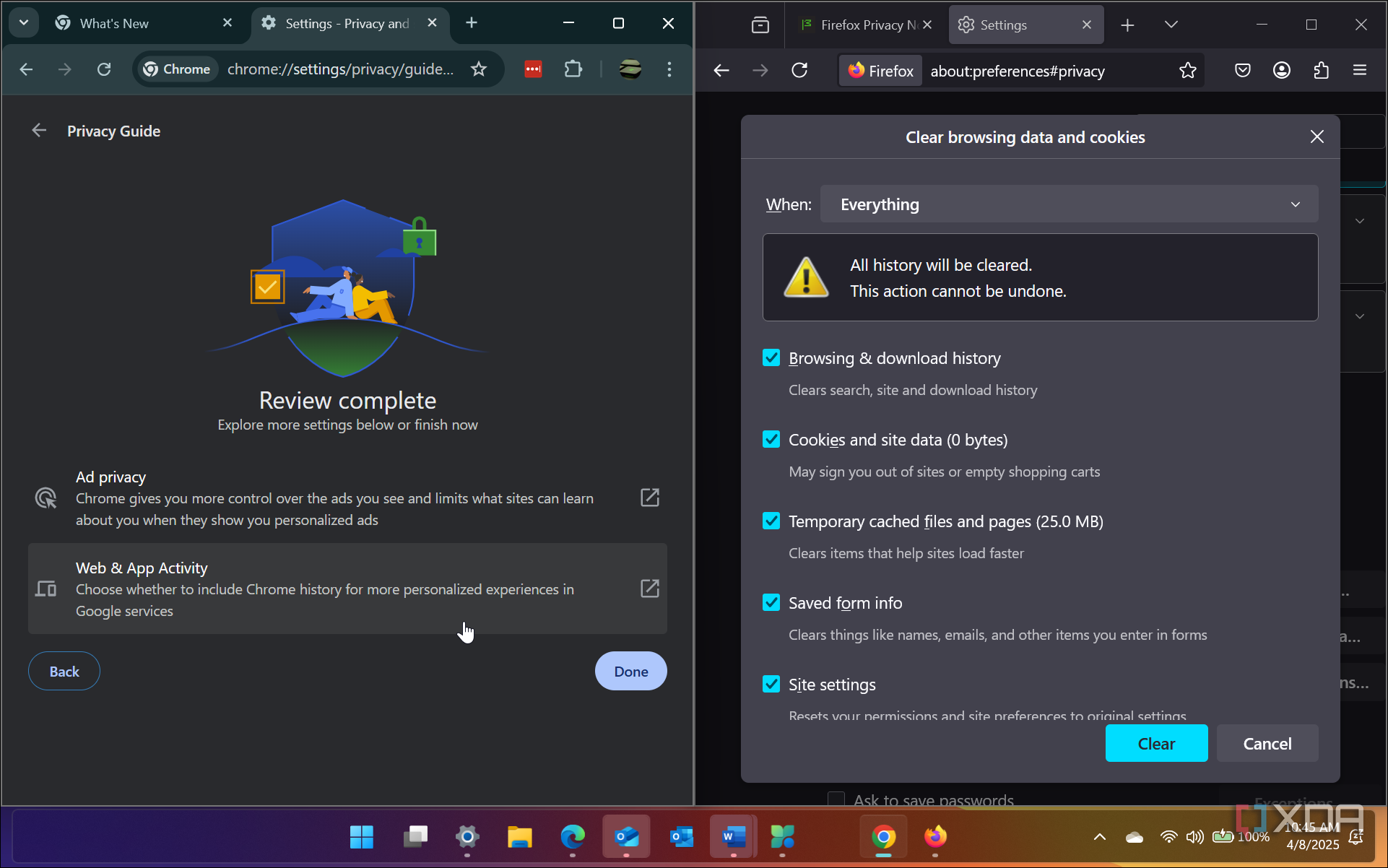Close the Clear browsing data dialog

[x=1317, y=136]
